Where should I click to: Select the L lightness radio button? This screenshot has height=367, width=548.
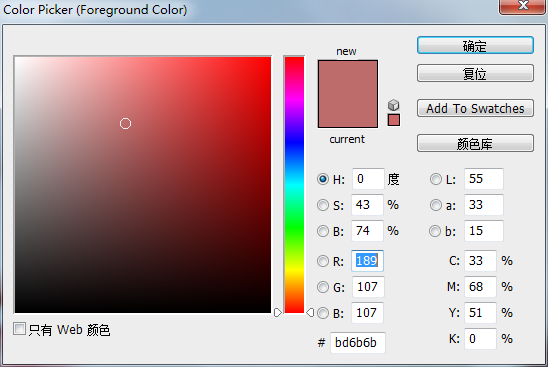coord(435,179)
